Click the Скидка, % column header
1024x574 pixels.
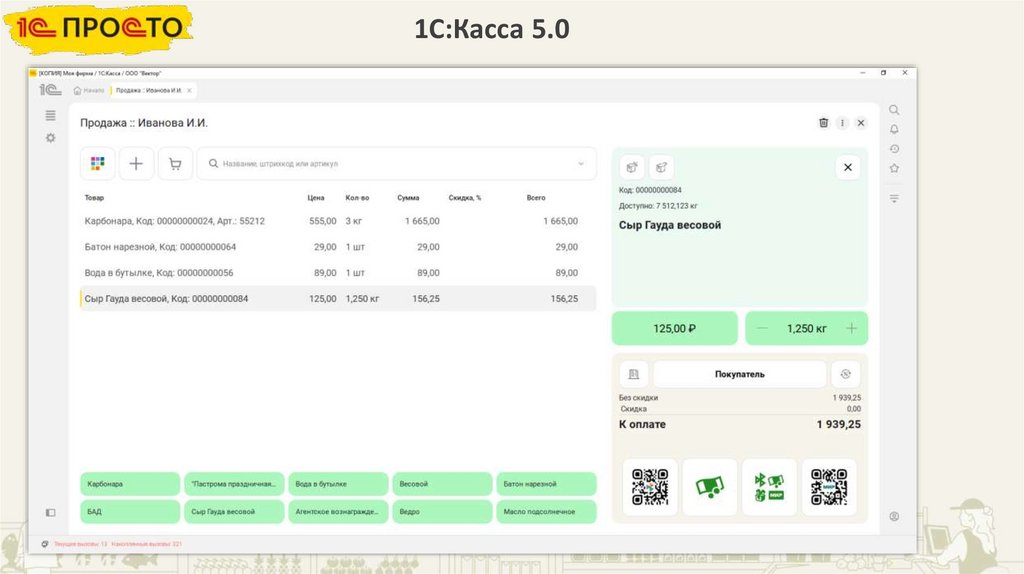pyautogui.click(x=465, y=198)
